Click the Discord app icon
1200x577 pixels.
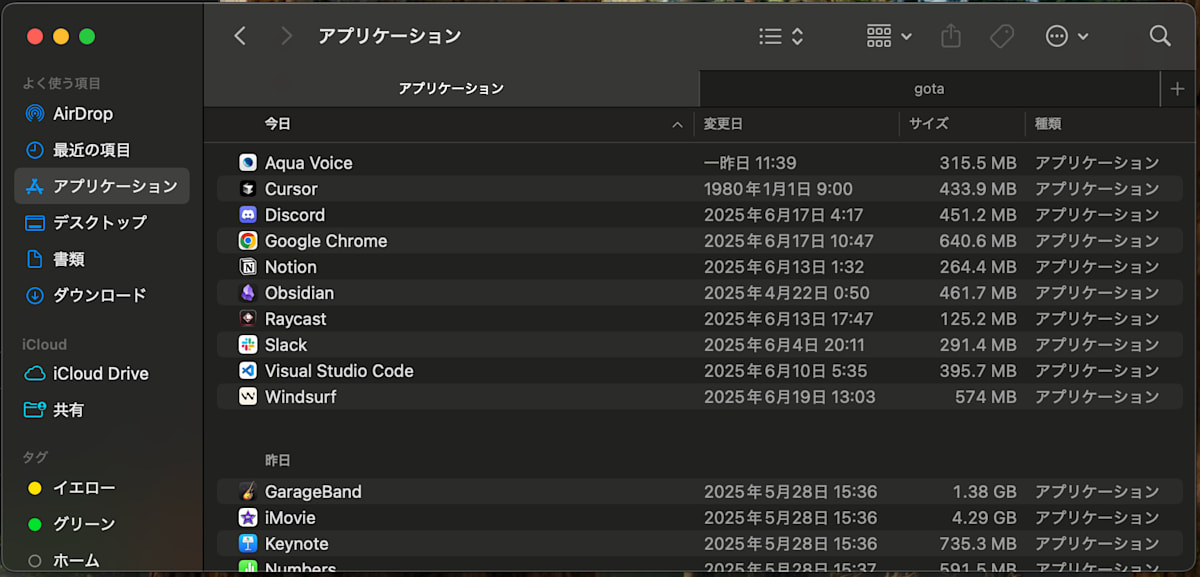[x=248, y=215]
